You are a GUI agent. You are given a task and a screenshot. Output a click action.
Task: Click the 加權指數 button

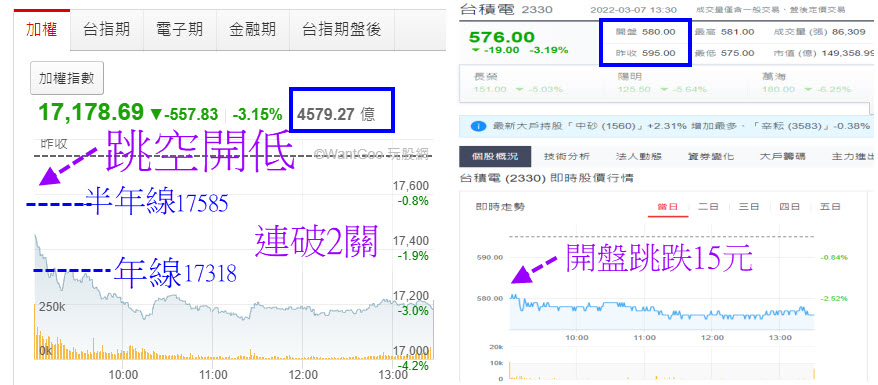coord(67,78)
